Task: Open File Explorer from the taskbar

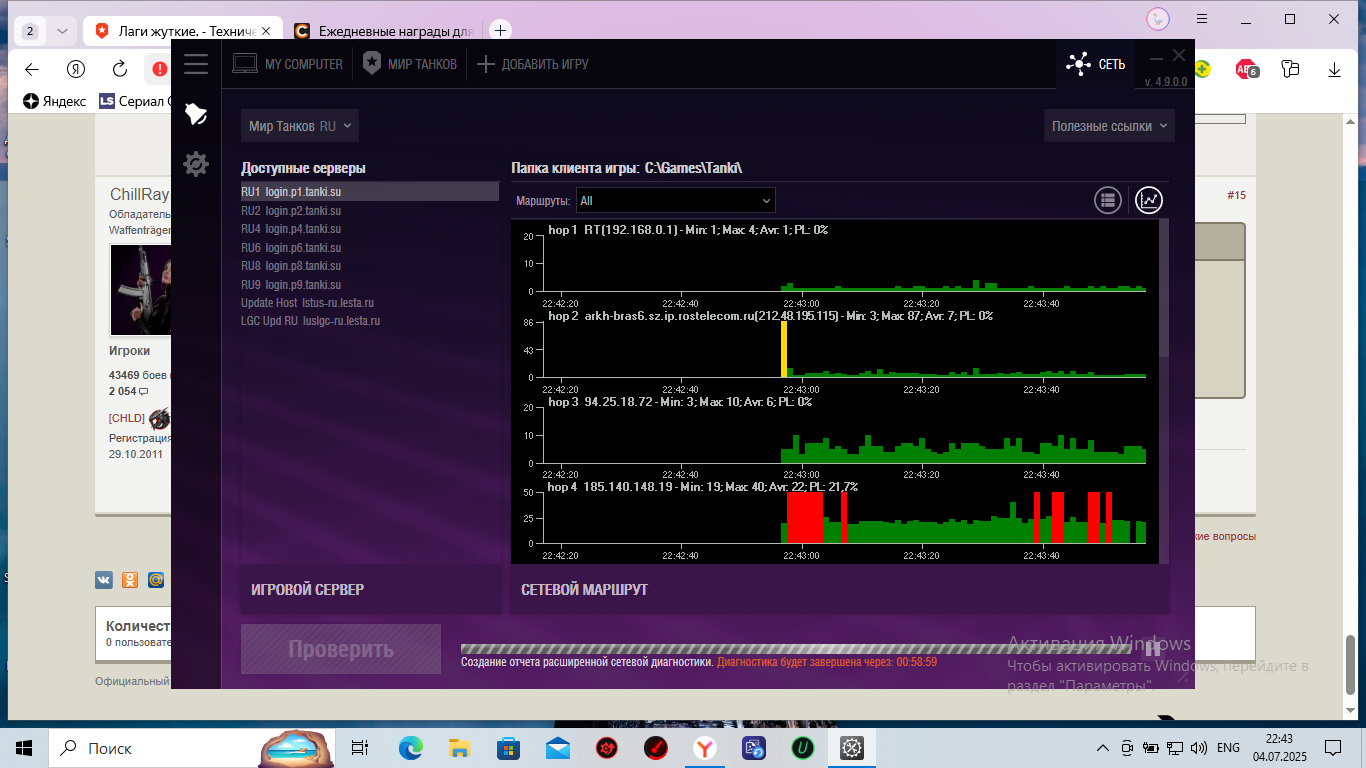Action: pyautogui.click(x=460, y=747)
